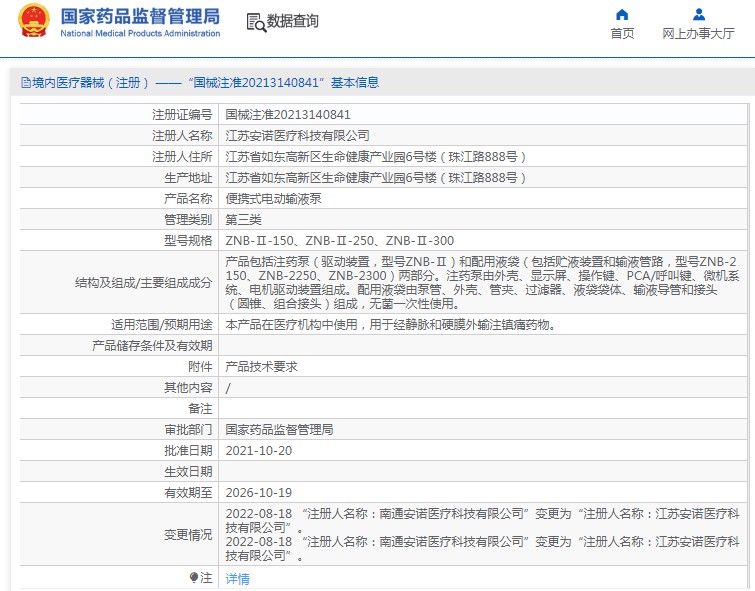Screen dimensions: 755x591
Task: Click the 首页 home icon
Action: point(622,14)
